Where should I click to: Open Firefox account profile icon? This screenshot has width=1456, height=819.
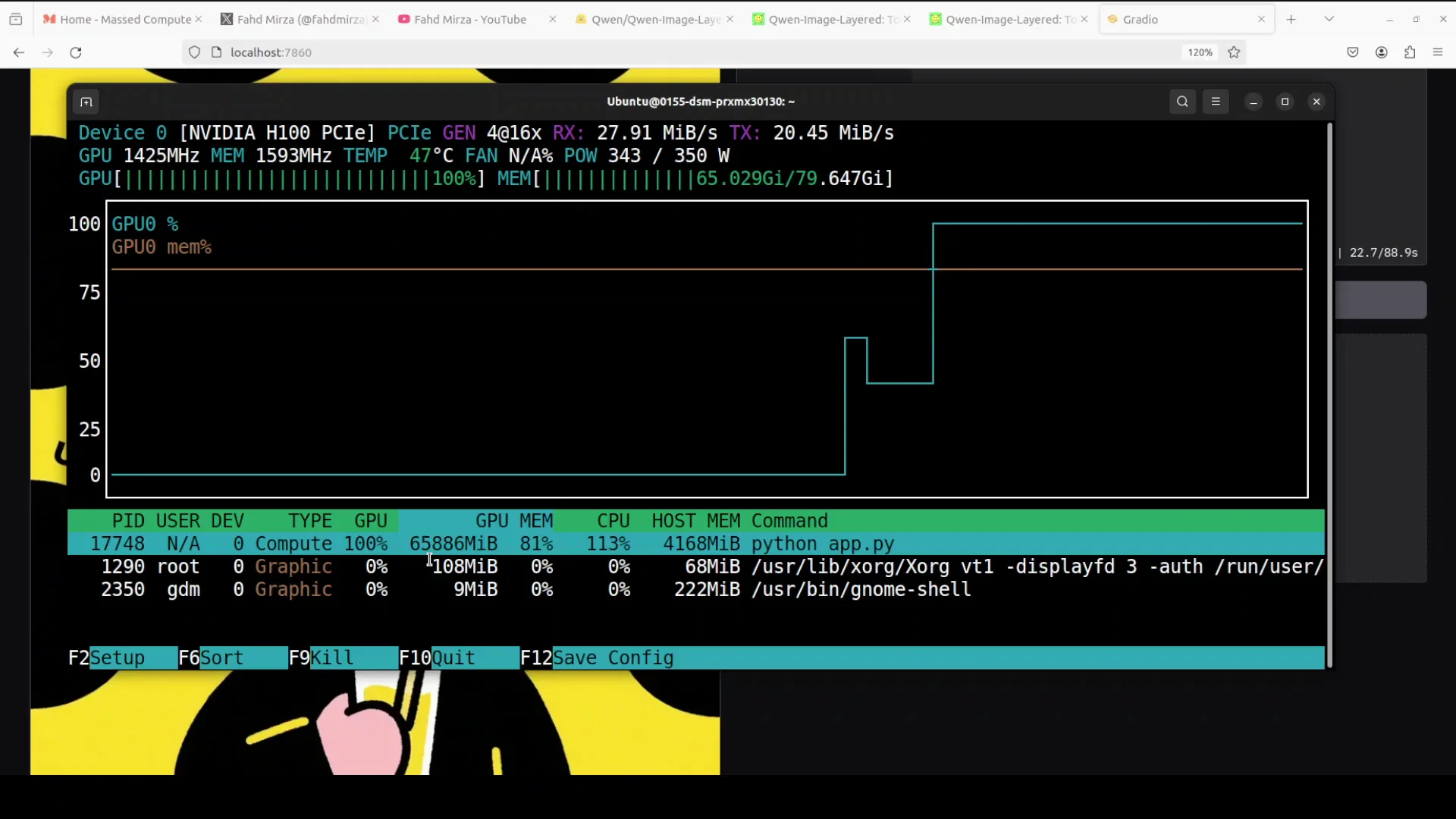[1382, 52]
